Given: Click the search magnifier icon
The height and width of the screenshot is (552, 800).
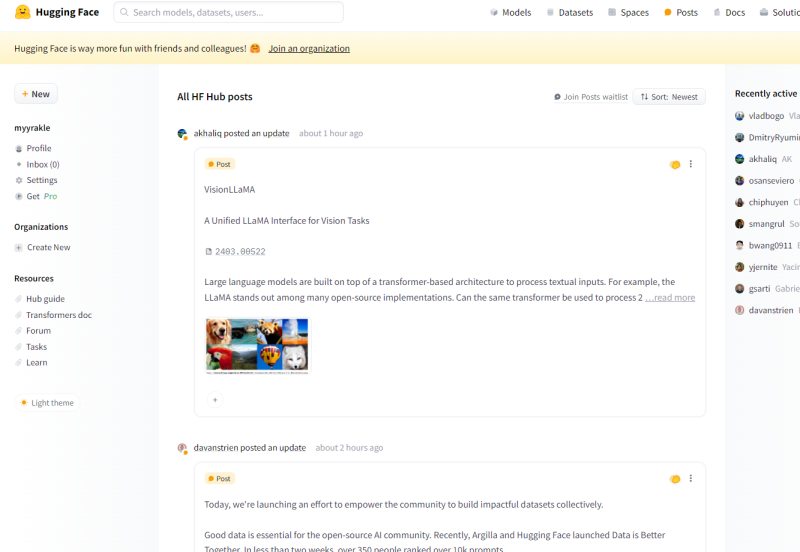Looking at the screenshot, I should click(124, 12).
